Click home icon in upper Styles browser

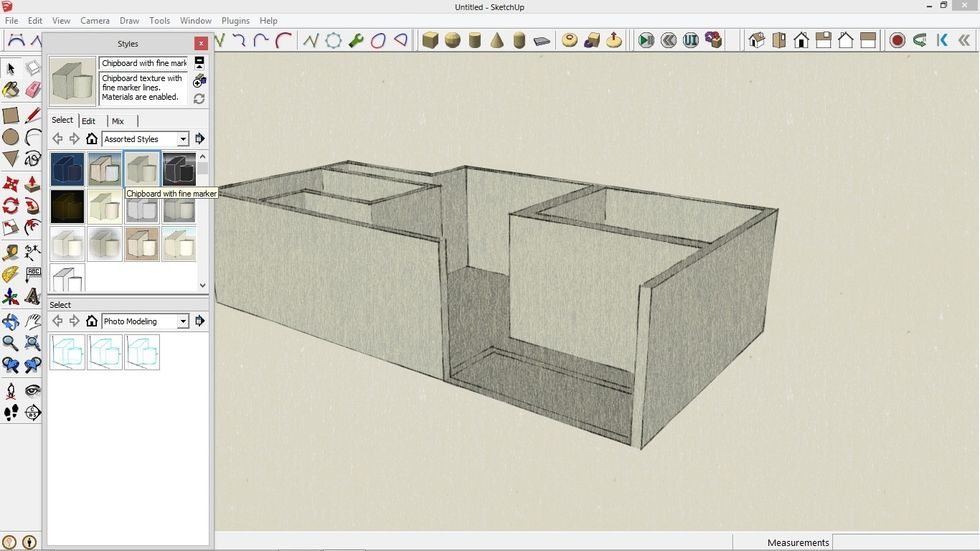tap(92, 139)
